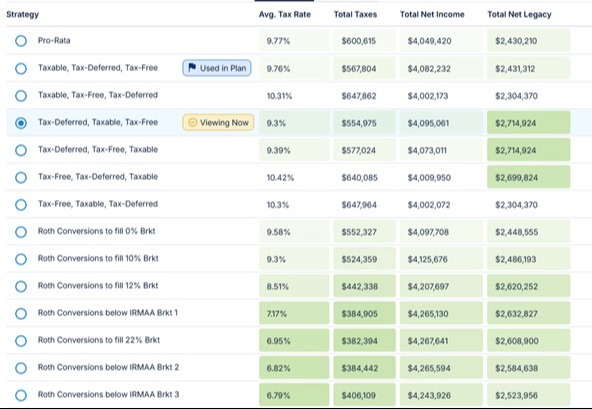Pick Roth Conversions to fill 22% Brkt
Screen dimensions: 592x409
[21, 341]
